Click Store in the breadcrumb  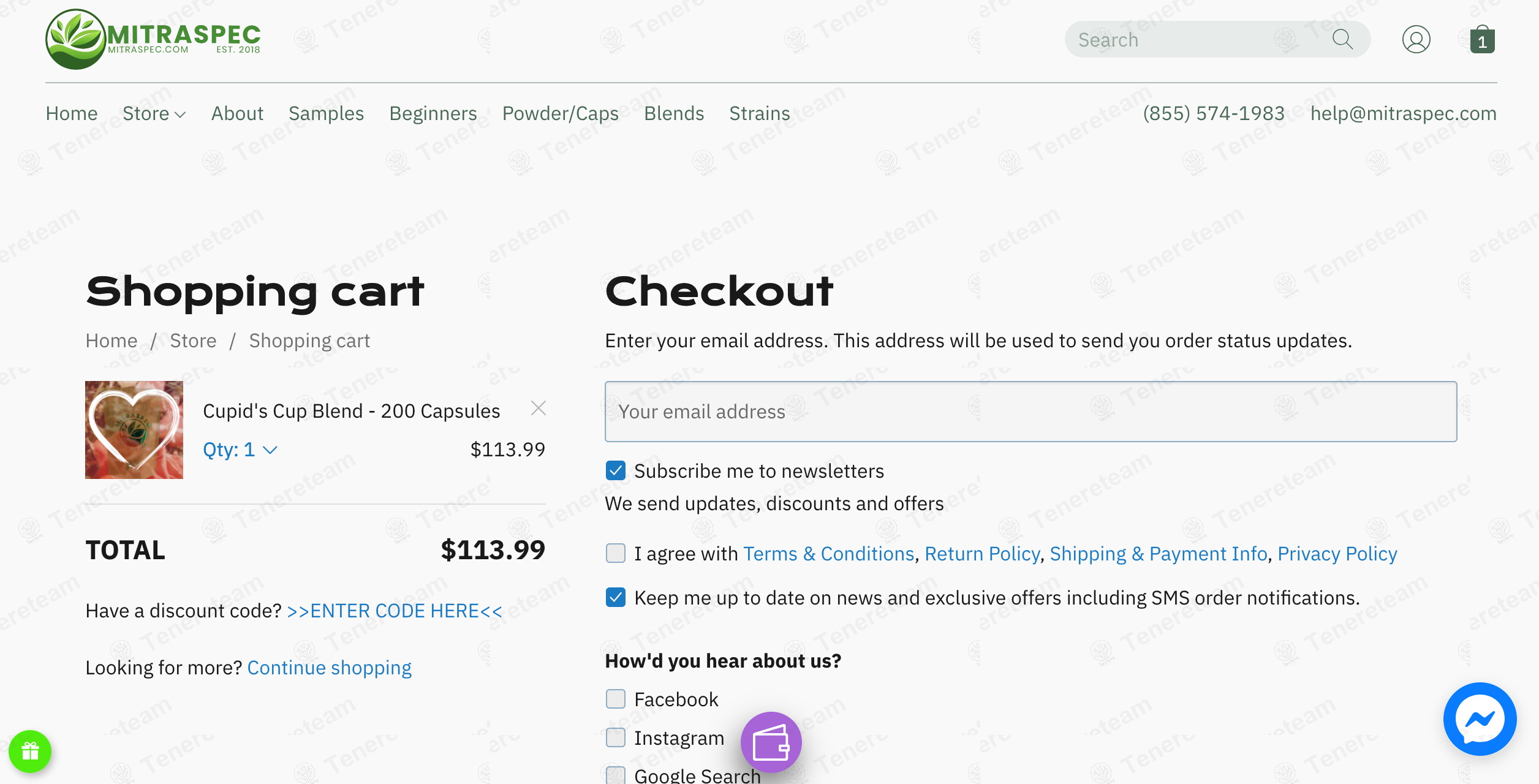click(x=193, y=341)
